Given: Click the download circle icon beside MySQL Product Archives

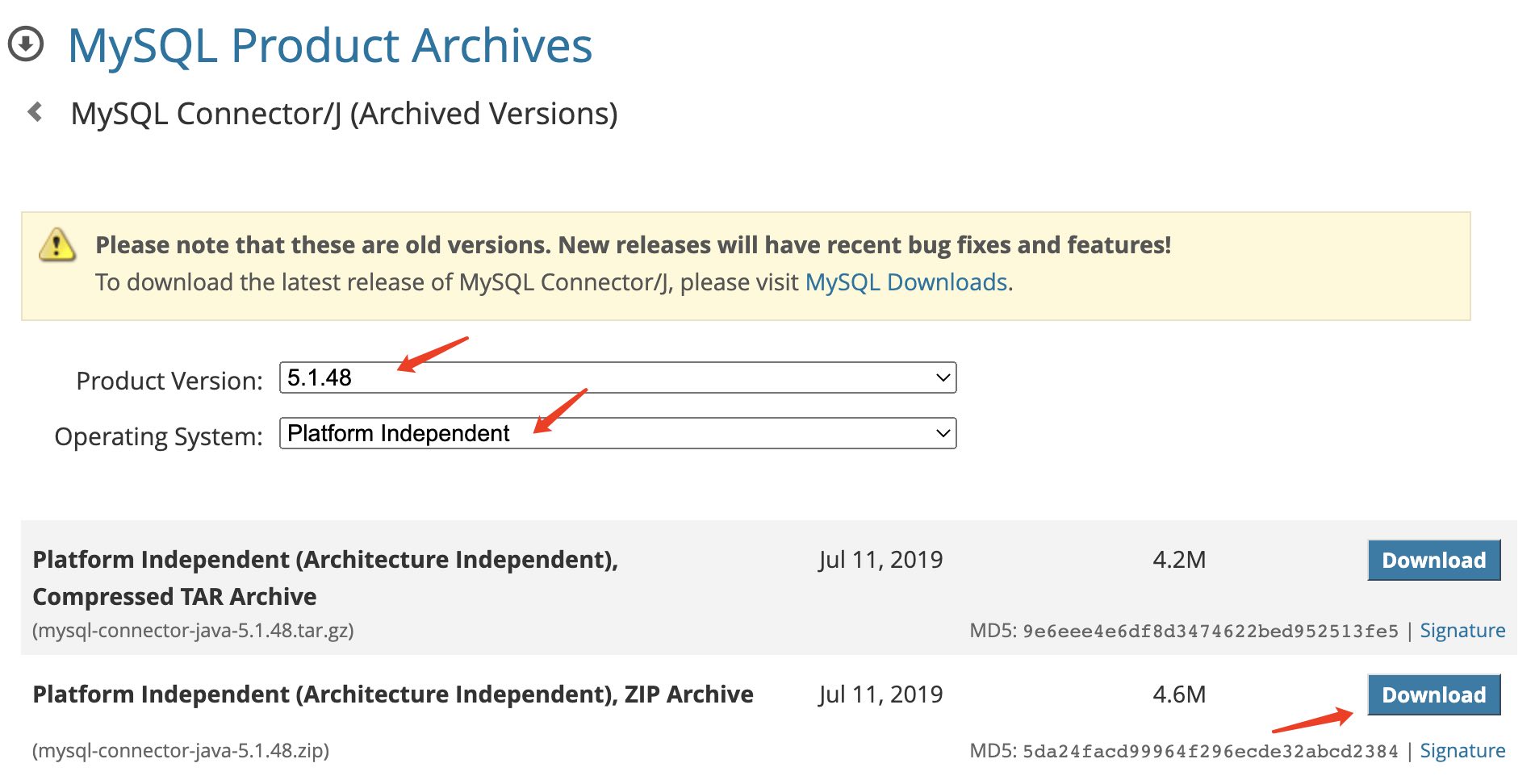Looking at the screenshot, I should pyautogui.click(x=26, y=44).
